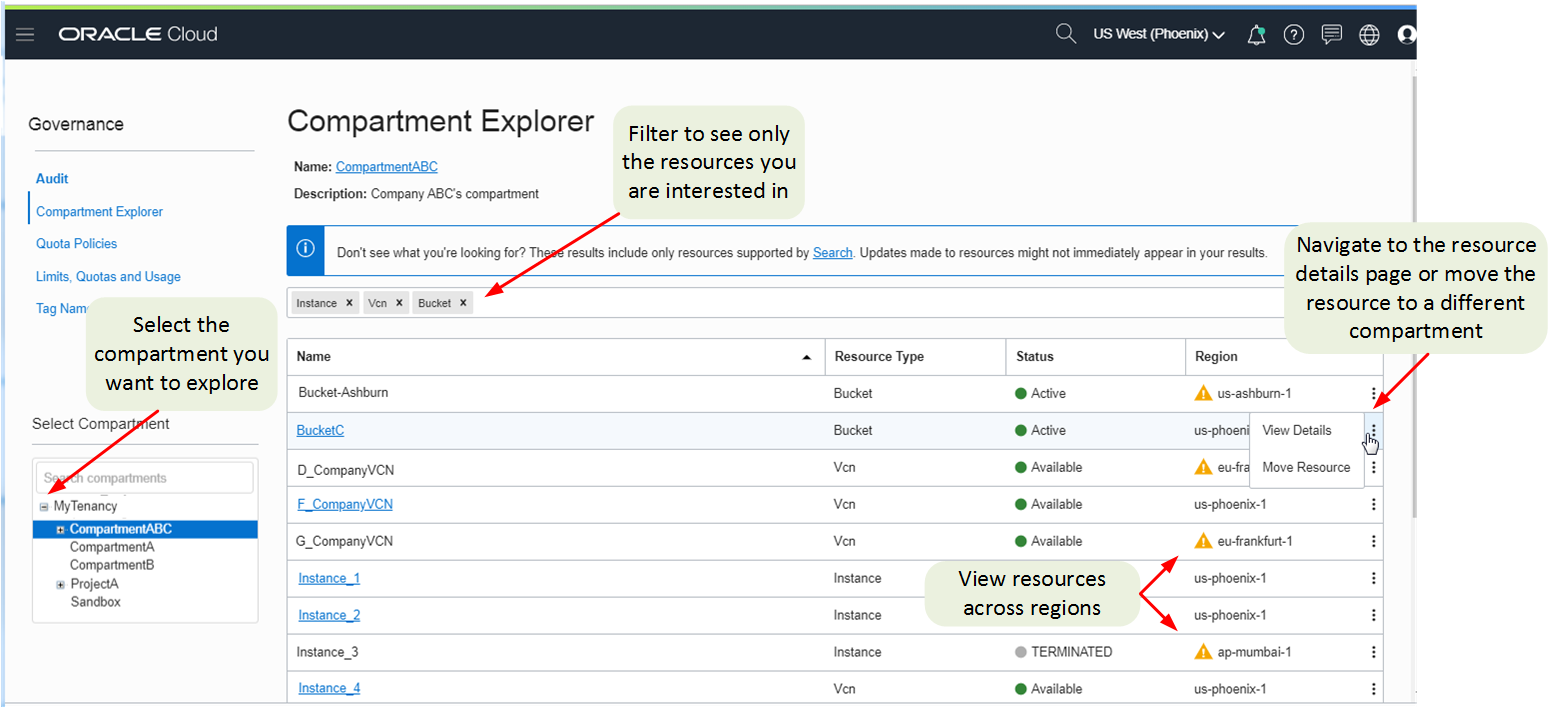
Task: Open Quota Policies in Governance menu
Action: click(x=76, y=243)
